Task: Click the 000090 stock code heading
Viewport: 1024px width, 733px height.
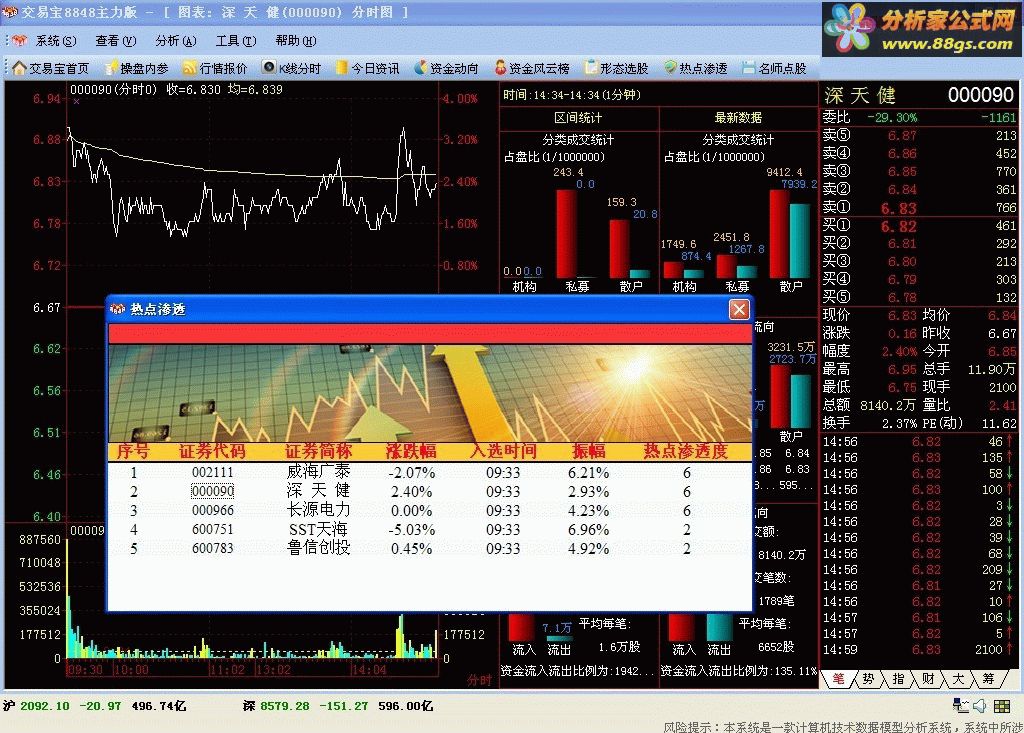Action: pyautogui.click(x=981, y=95)
